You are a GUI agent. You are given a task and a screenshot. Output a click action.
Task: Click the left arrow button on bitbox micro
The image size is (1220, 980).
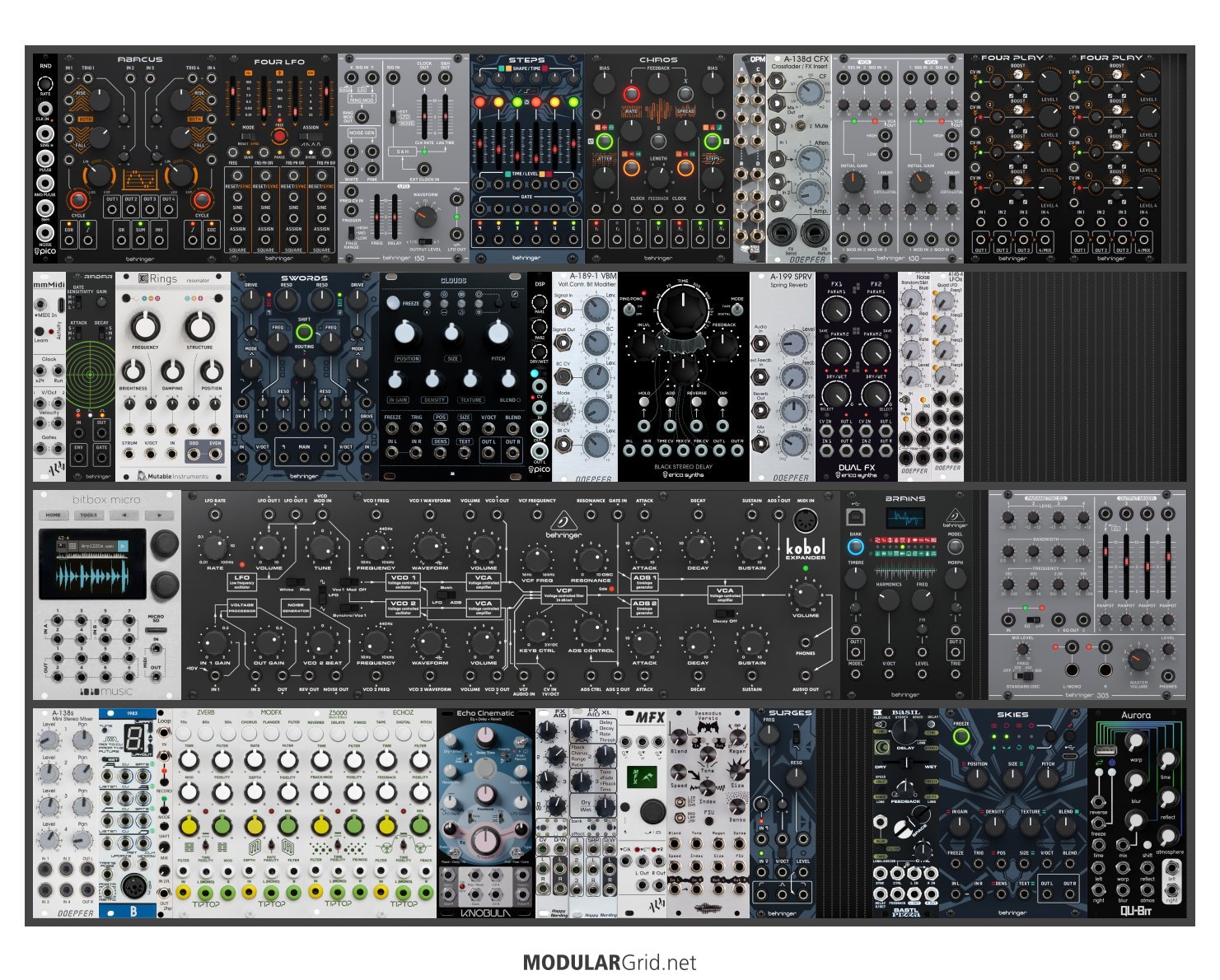pyautogui.click(x=124, y=515)
